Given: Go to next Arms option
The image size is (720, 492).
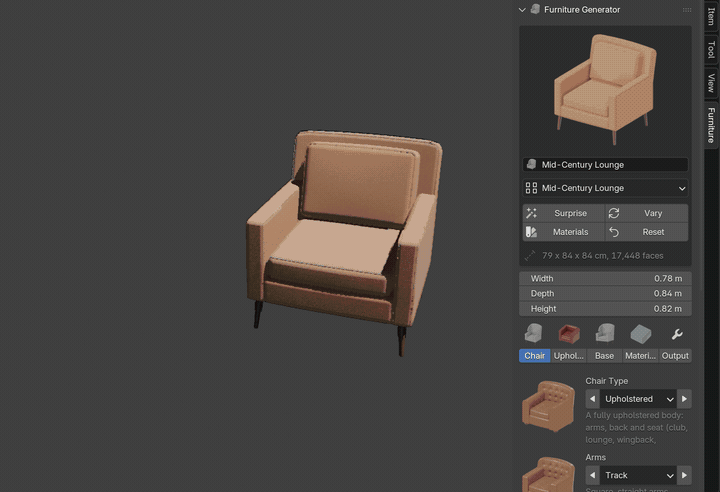Looking at the screenshot, I should coord(684,475).
